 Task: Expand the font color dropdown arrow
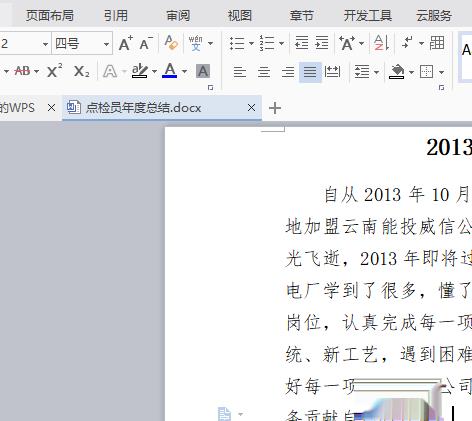(x=184, y=71)
